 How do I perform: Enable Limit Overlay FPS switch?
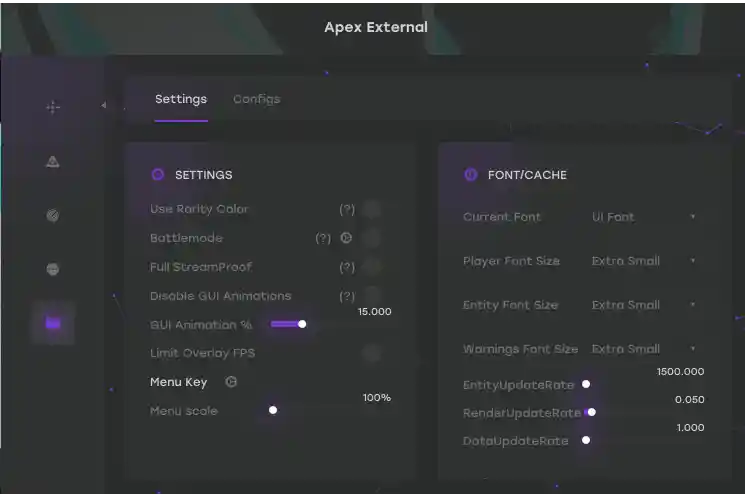tap(372, 353)
